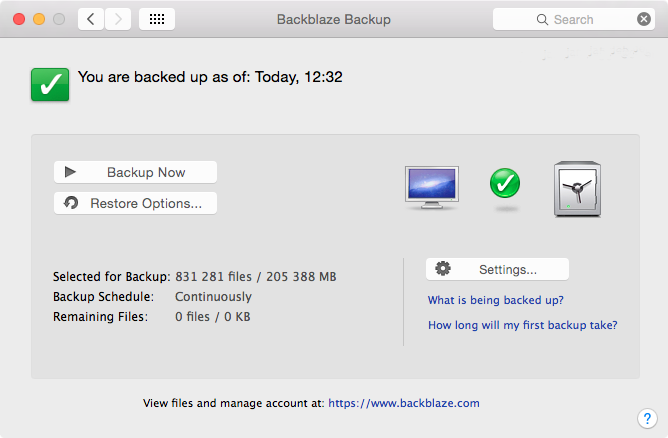Click the gear icon on Settings

(x=443, y=268)
